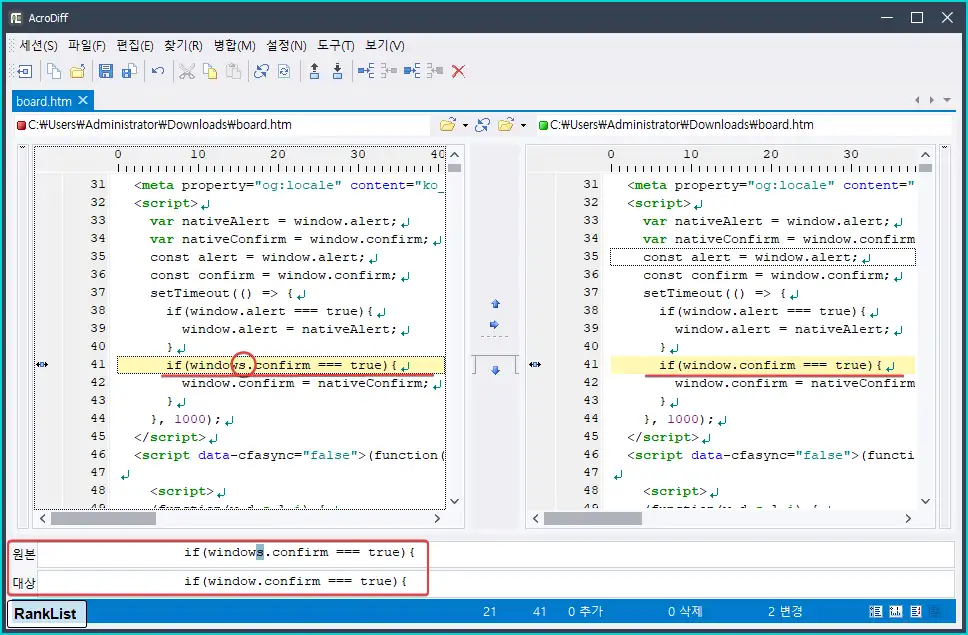Right pane vertical scrollbar down arrow
The height and width of the screenshot is (635, 968).
coord(925,501)
